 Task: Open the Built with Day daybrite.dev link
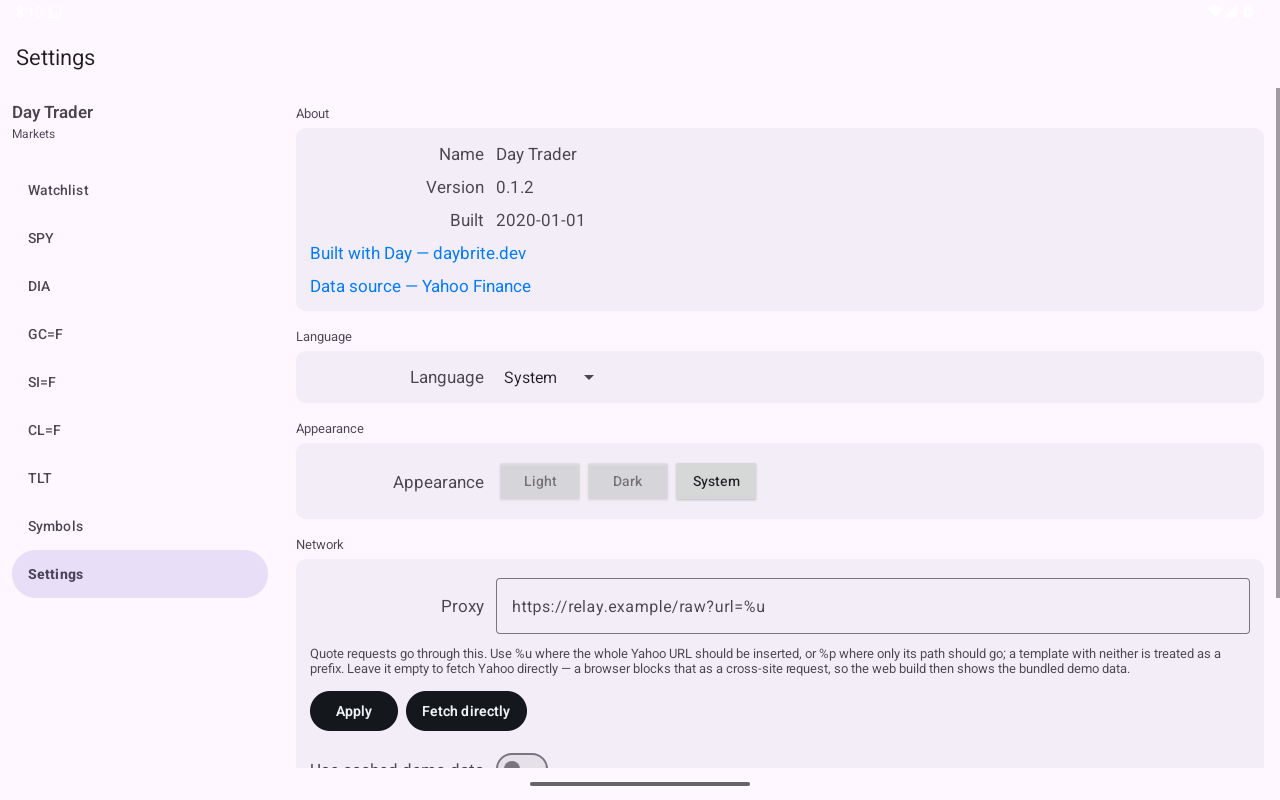click(418, 253)
